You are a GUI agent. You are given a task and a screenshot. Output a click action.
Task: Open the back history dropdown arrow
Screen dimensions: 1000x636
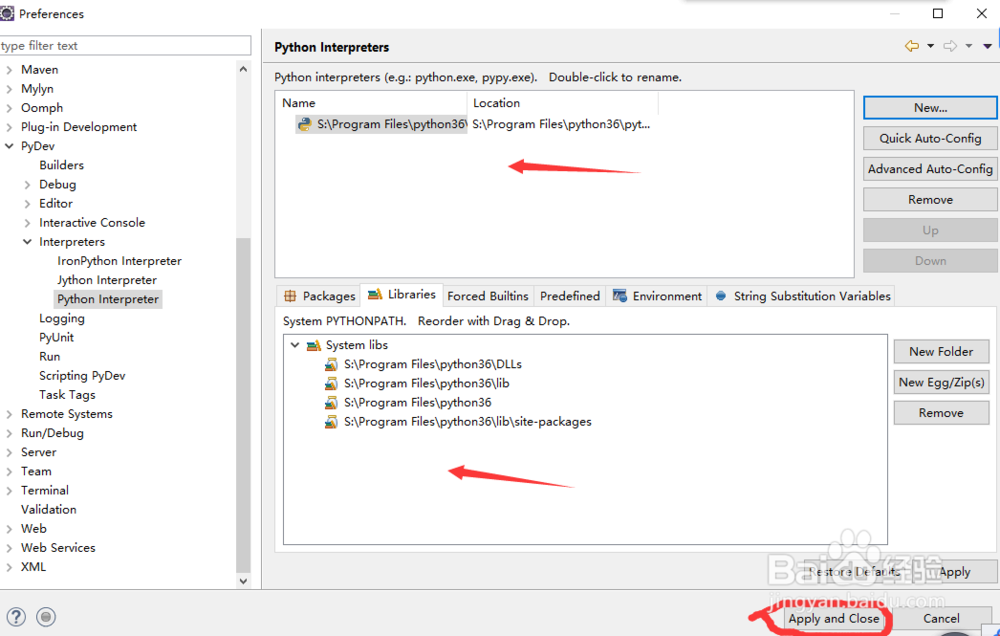point(930,46)
